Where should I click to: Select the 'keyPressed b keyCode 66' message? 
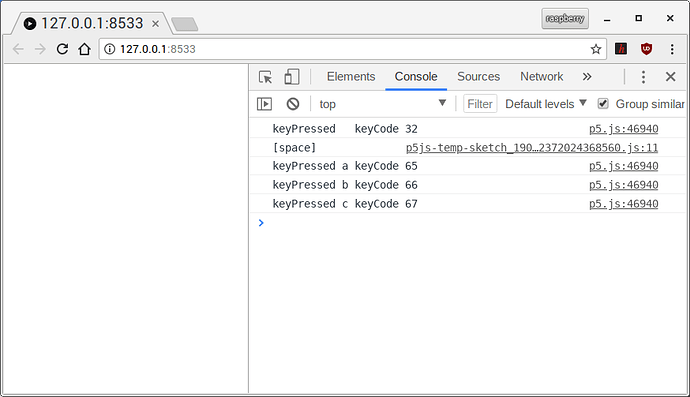(345, 185)
